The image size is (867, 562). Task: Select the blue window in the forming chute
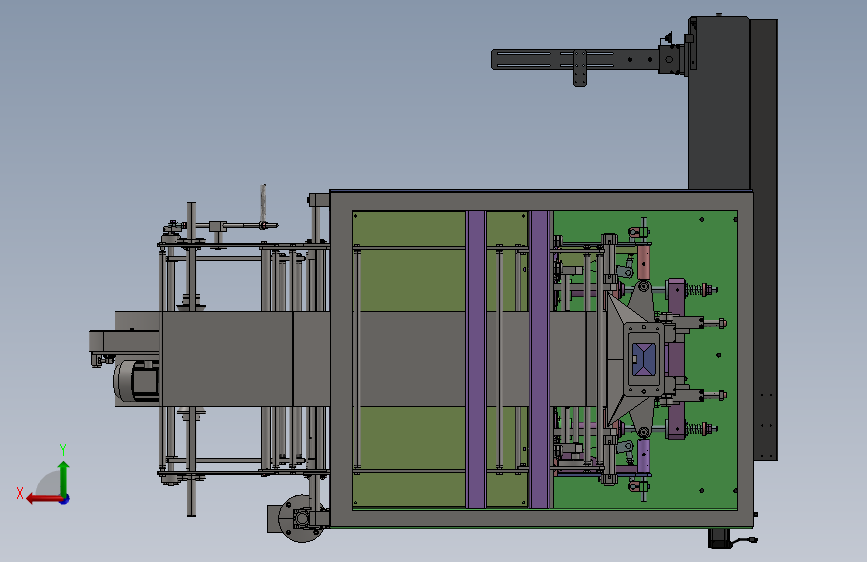pyautogui.click(x=644, y=359)
